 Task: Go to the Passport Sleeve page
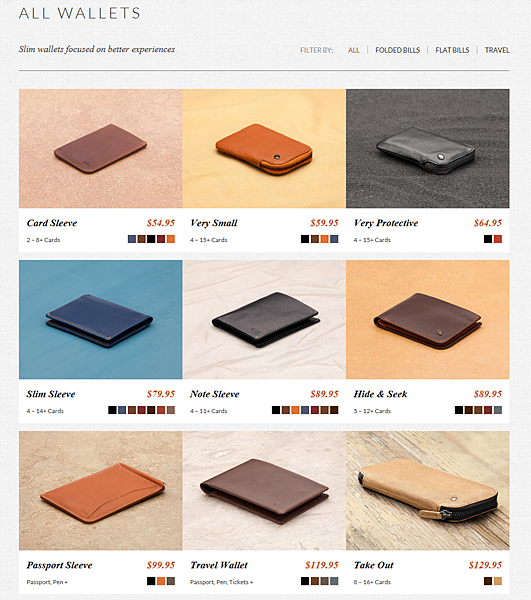pyautogui.click(x=59, y=565)
